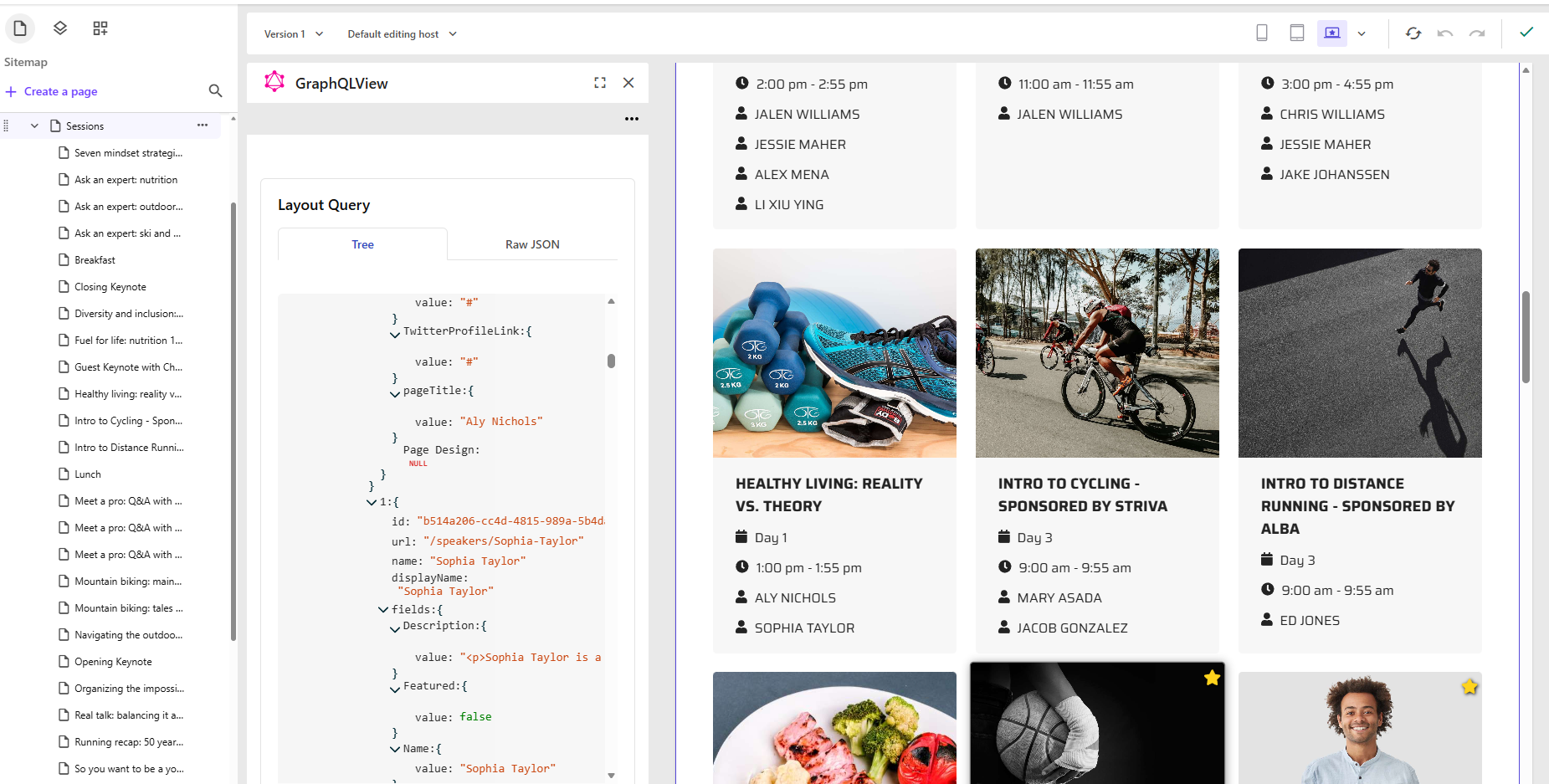1549x784 pixels.
Task: Stay on the Tree tab of Layout Query
Action: coord(362,243)
